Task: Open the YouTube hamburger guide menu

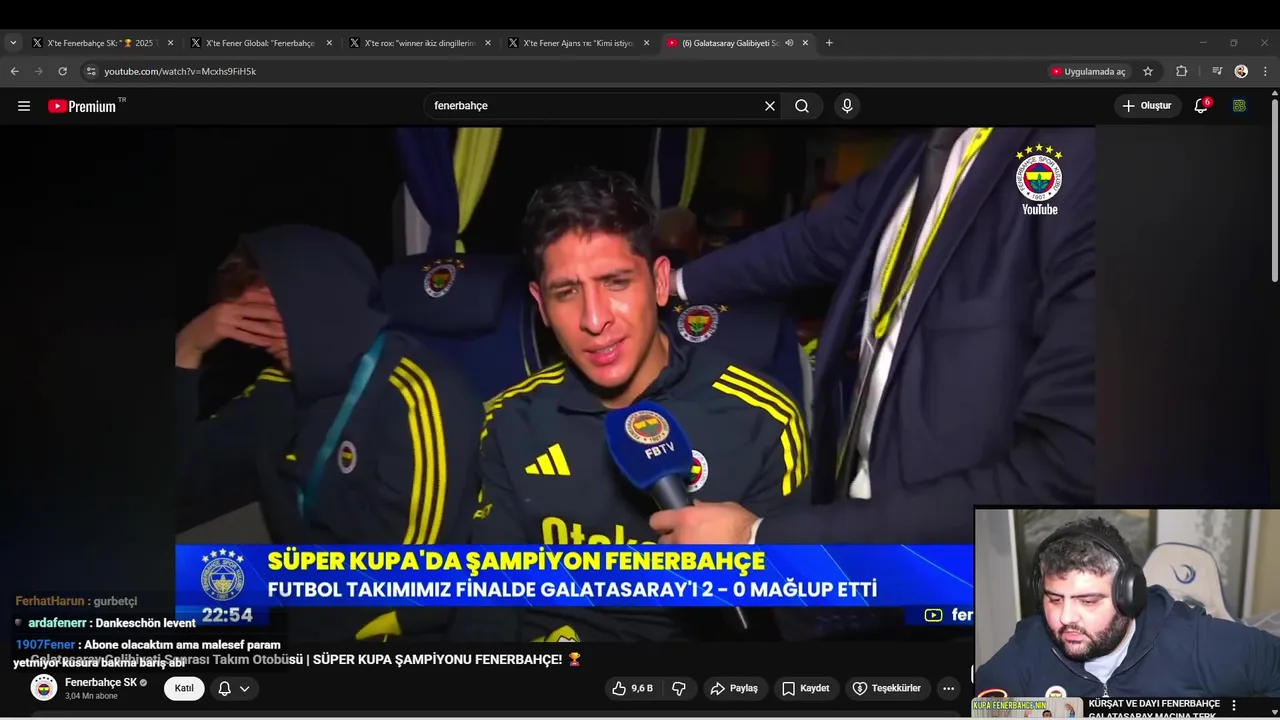Action: [x=24, y=106]
